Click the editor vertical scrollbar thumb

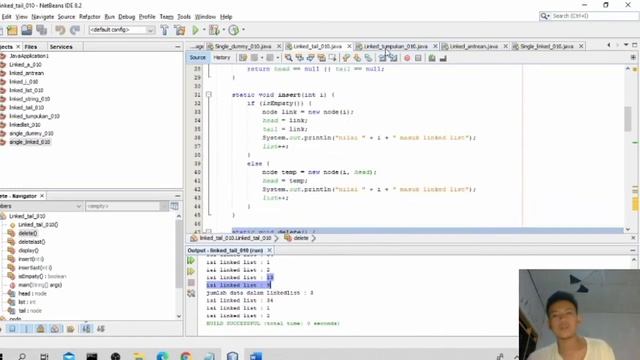point(628,119)
